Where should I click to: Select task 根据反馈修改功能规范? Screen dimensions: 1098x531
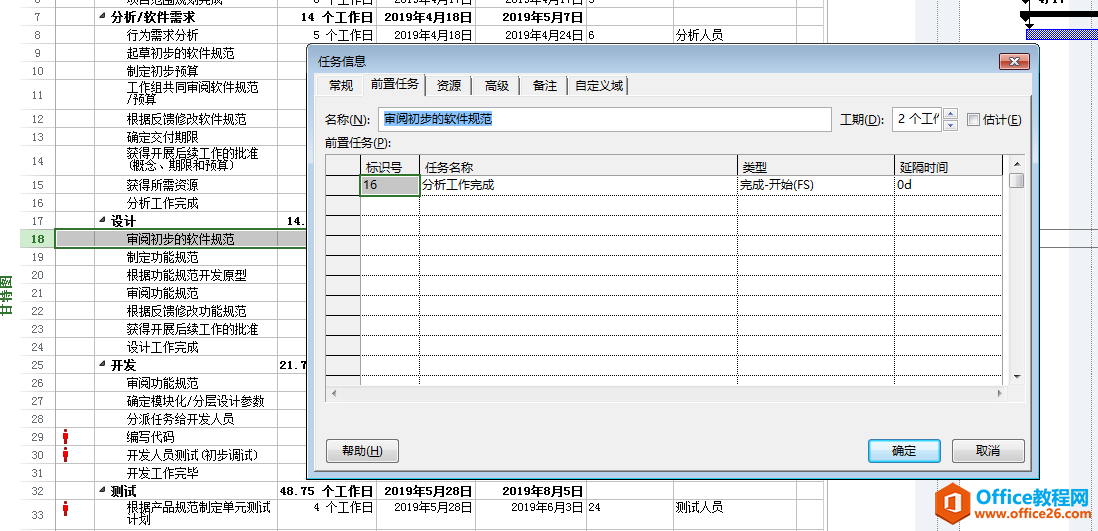[186, 311]
